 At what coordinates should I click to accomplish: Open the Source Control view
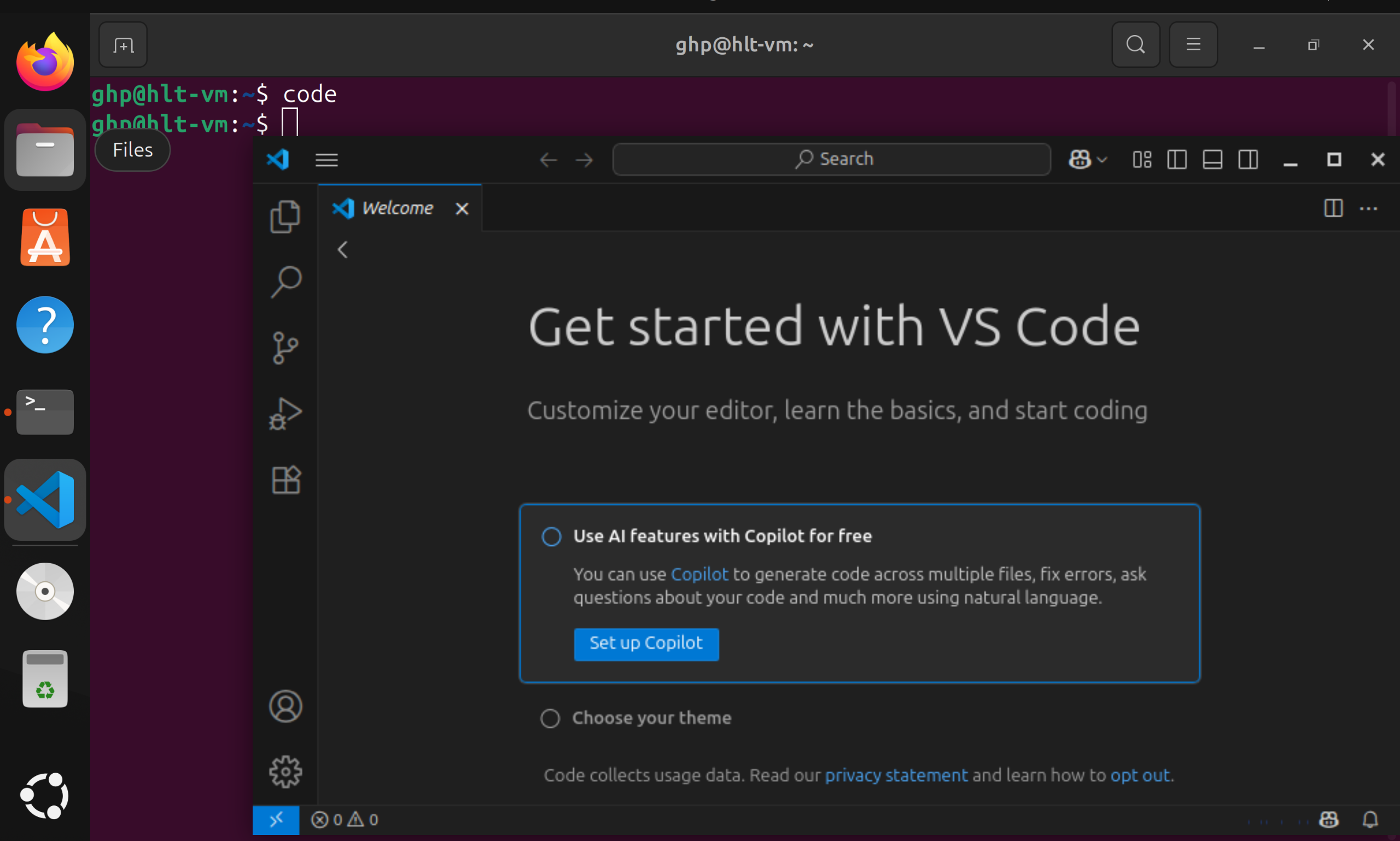coord(285,347)
